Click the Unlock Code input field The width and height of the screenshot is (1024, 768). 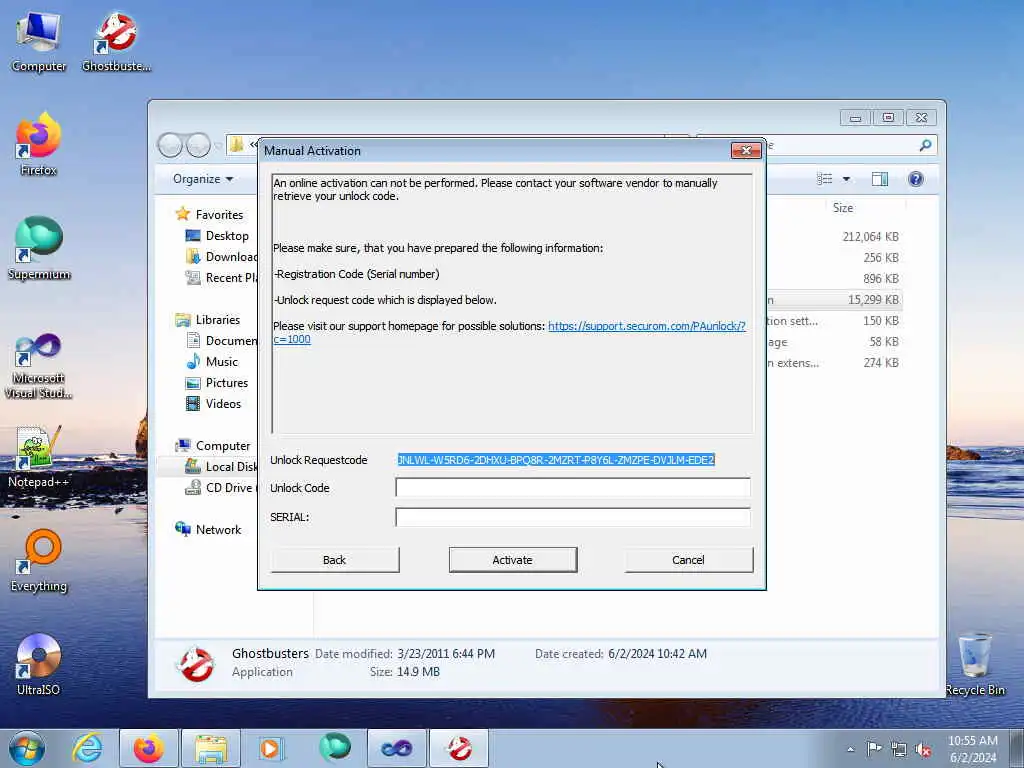573,487
